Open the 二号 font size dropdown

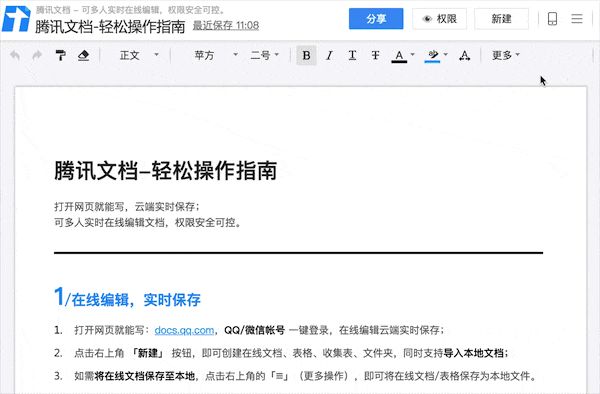pos(264,55)
